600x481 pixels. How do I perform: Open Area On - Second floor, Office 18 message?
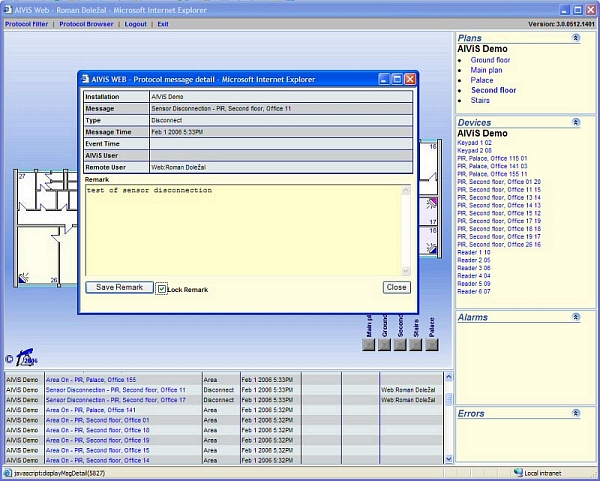[98, 430]
